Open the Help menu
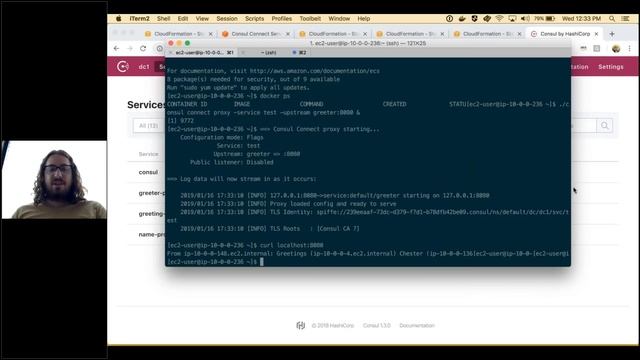640x360 pixels. [364, 18]
